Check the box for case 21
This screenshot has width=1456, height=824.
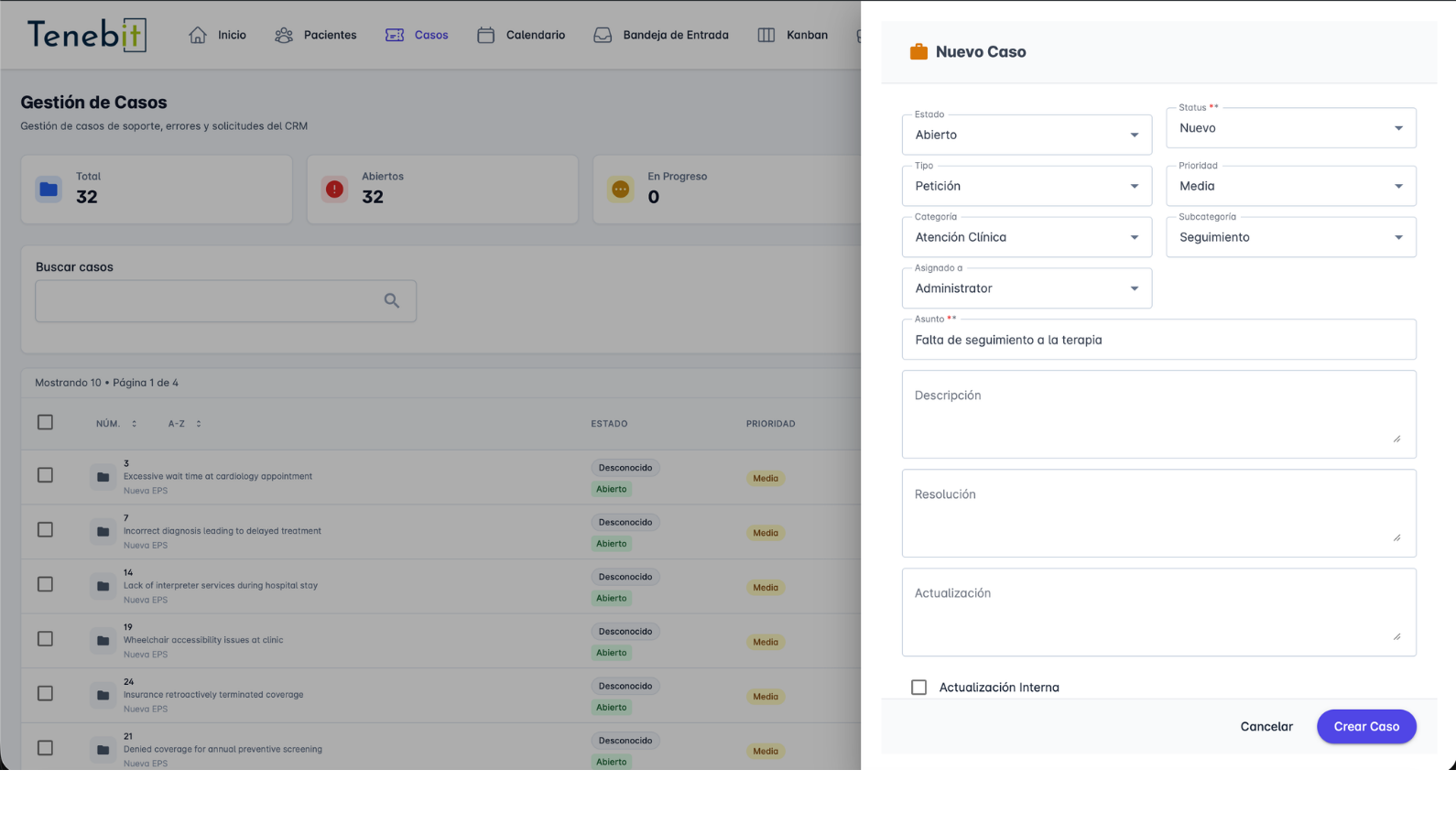(45, 748)
